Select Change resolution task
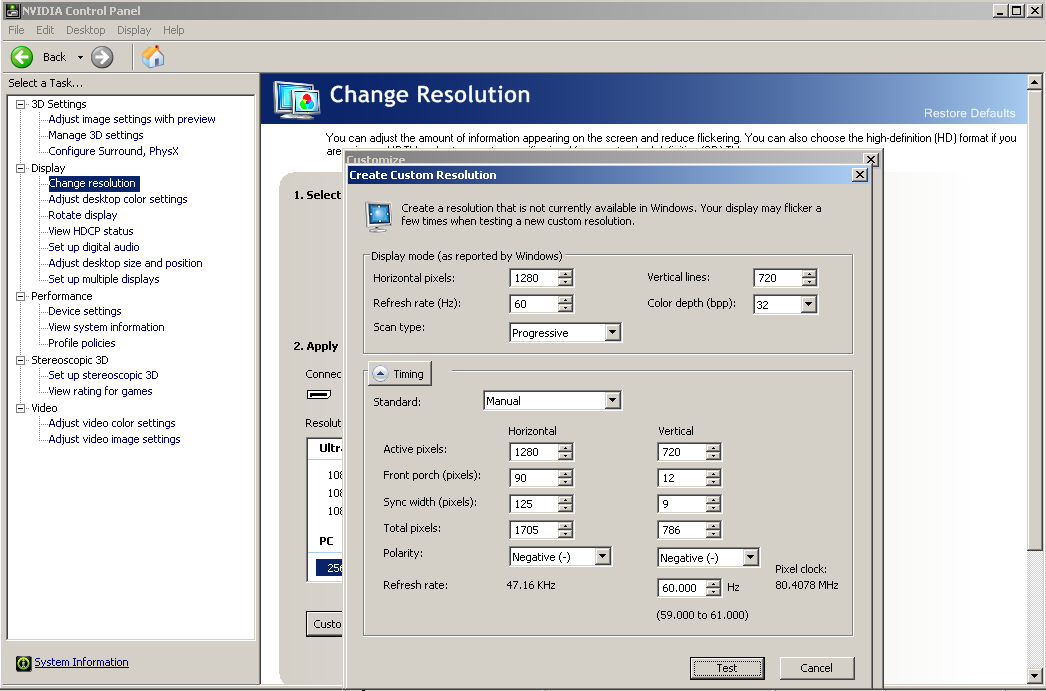The image size is (1046, 691). [92, 183]
